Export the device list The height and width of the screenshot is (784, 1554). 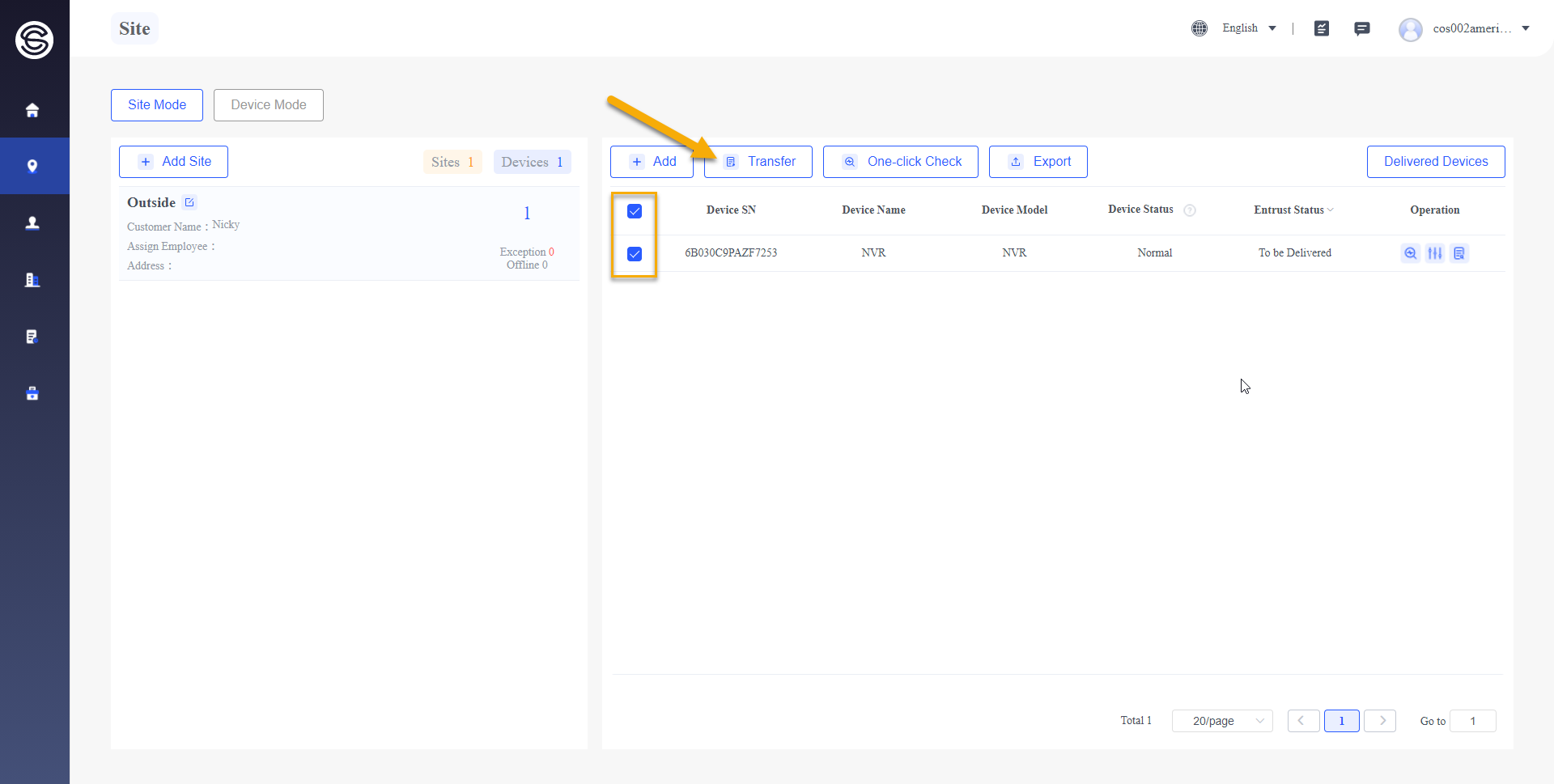pyautogui.click(x=1038, y=162)
